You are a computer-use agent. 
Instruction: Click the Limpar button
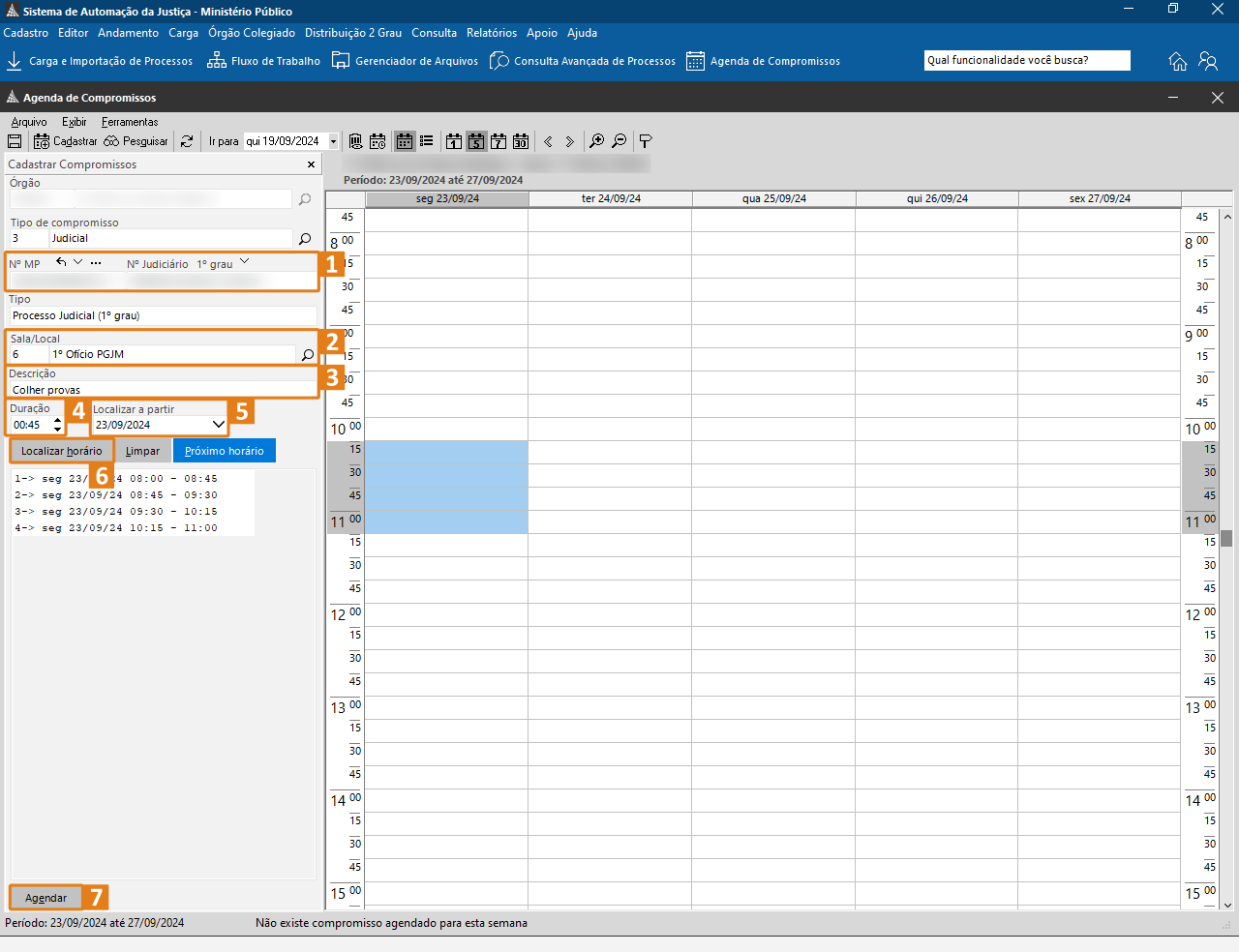(x=142, y=451)
